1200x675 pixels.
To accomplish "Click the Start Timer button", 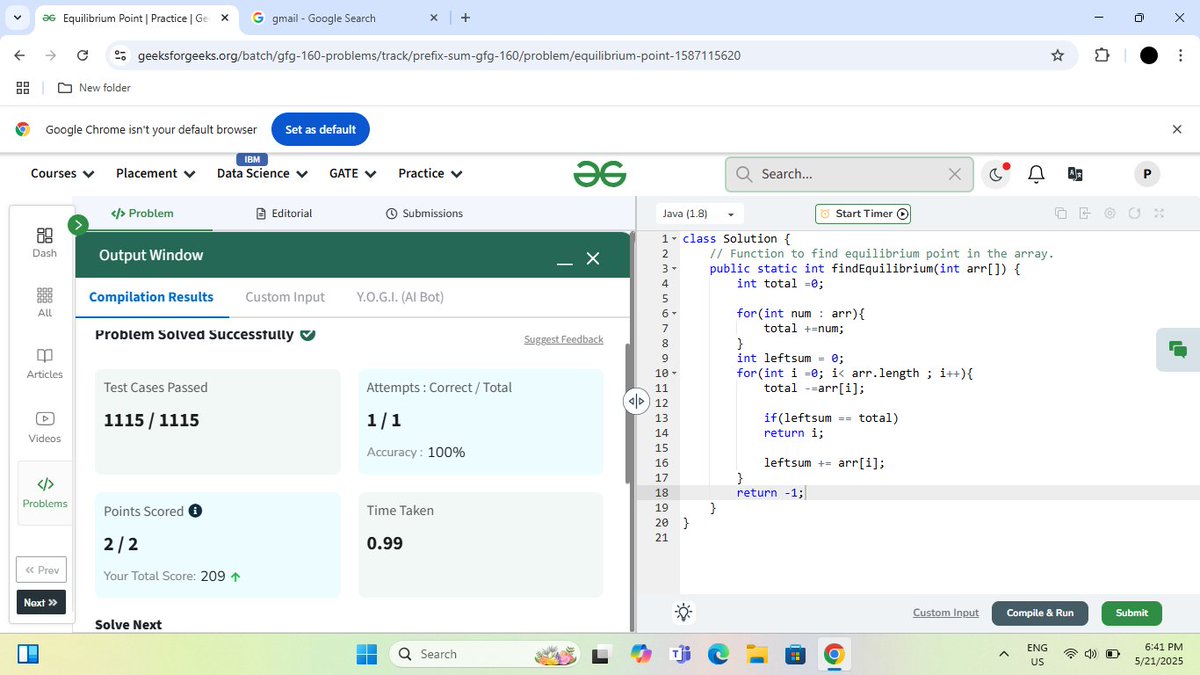I will 863,213.
